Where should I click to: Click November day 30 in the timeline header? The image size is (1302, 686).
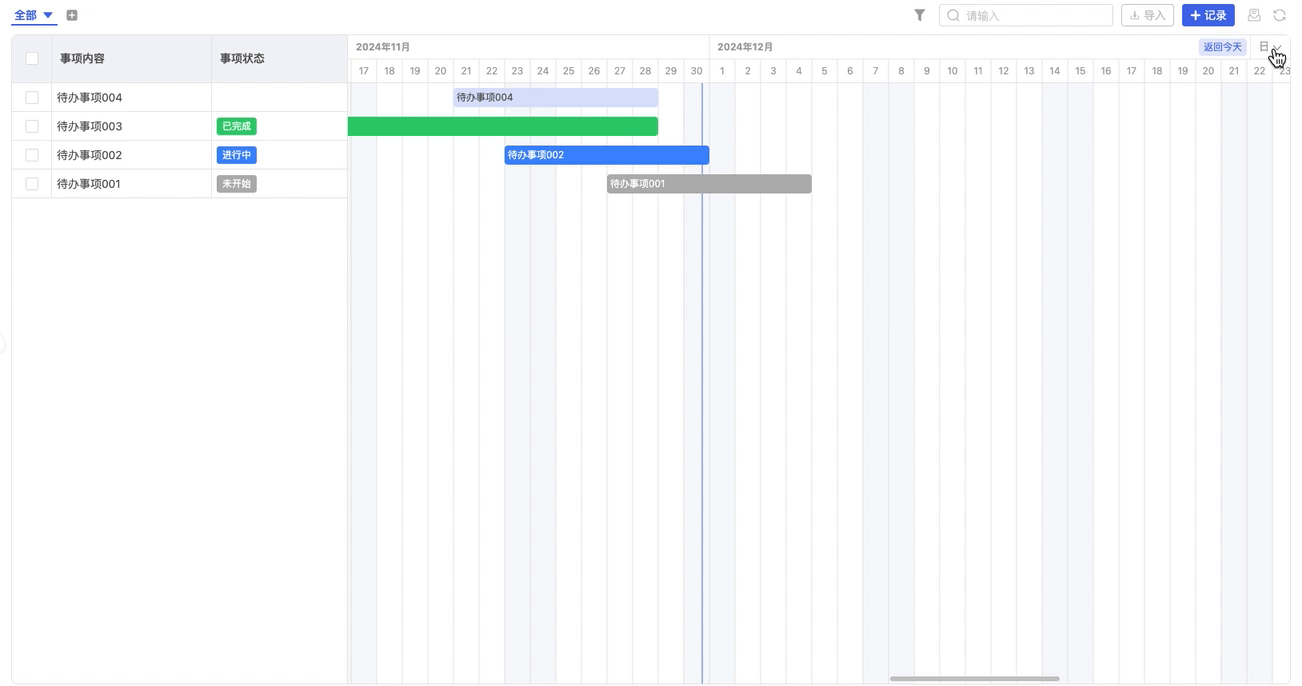pos(696,71)
